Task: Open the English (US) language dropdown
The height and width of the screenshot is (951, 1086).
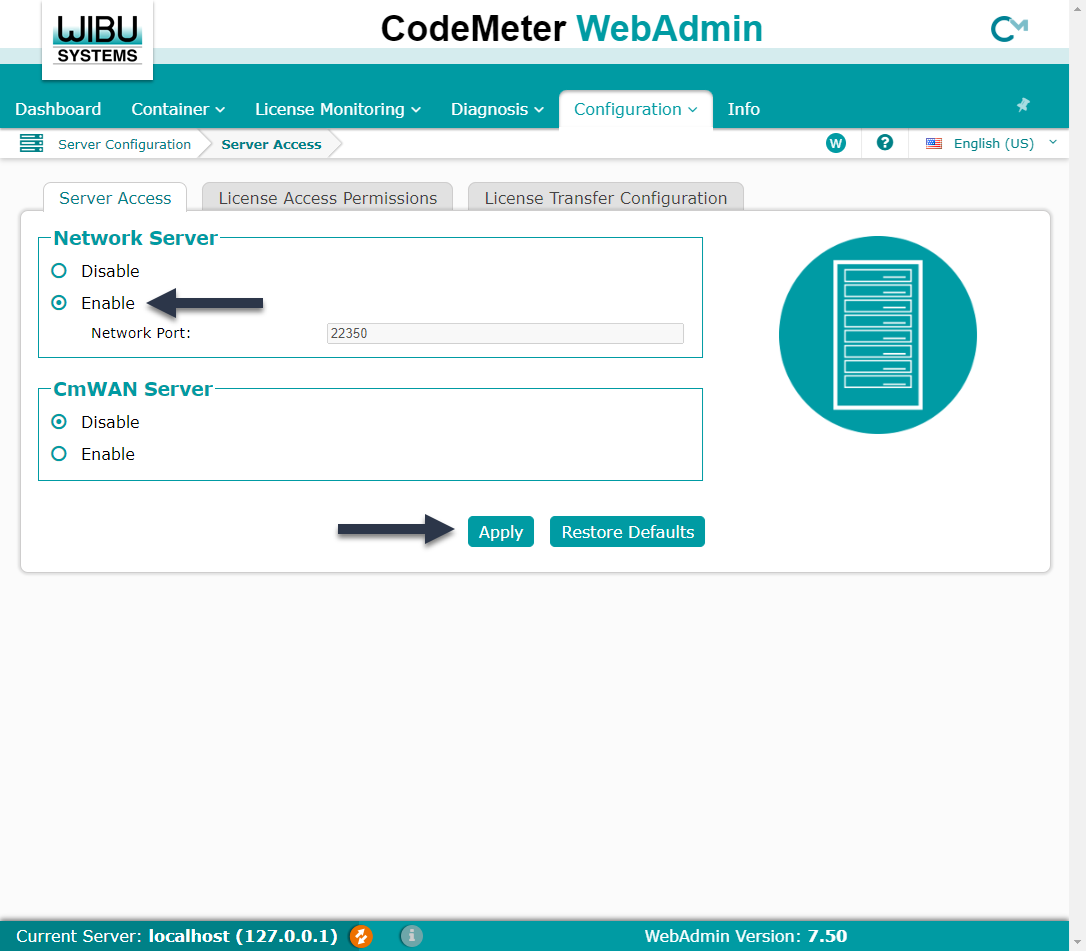Action: click(991, 143)
